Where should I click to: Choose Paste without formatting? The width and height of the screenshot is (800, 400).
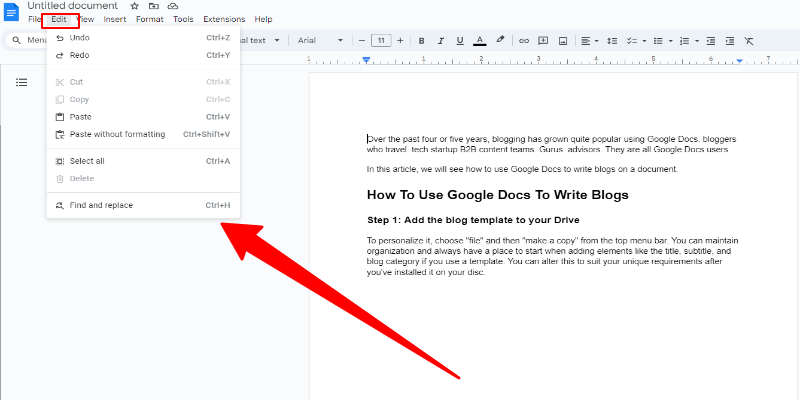pos(117,134)
